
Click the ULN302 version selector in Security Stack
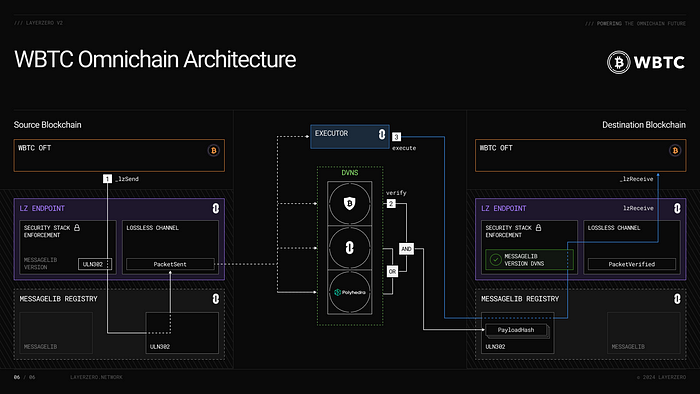(x=95, y=264)
